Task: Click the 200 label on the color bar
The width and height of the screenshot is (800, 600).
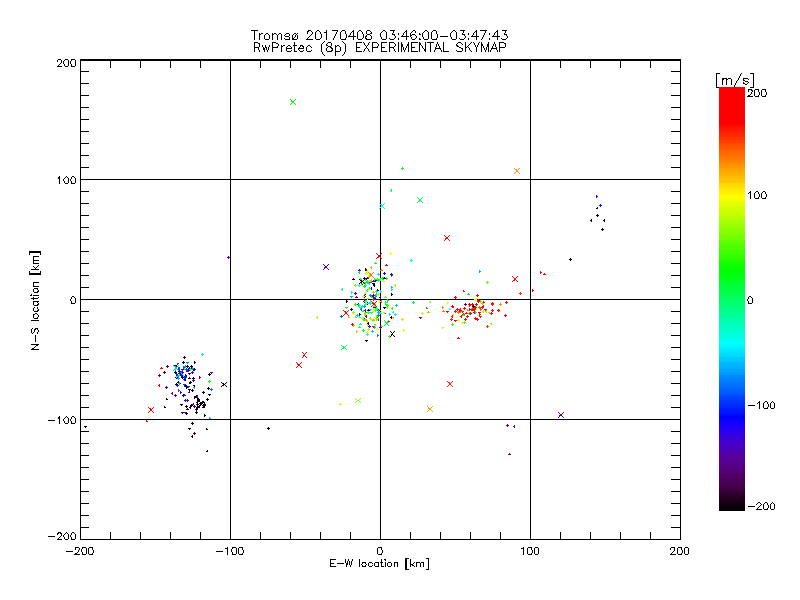Action: coord(757,93)
